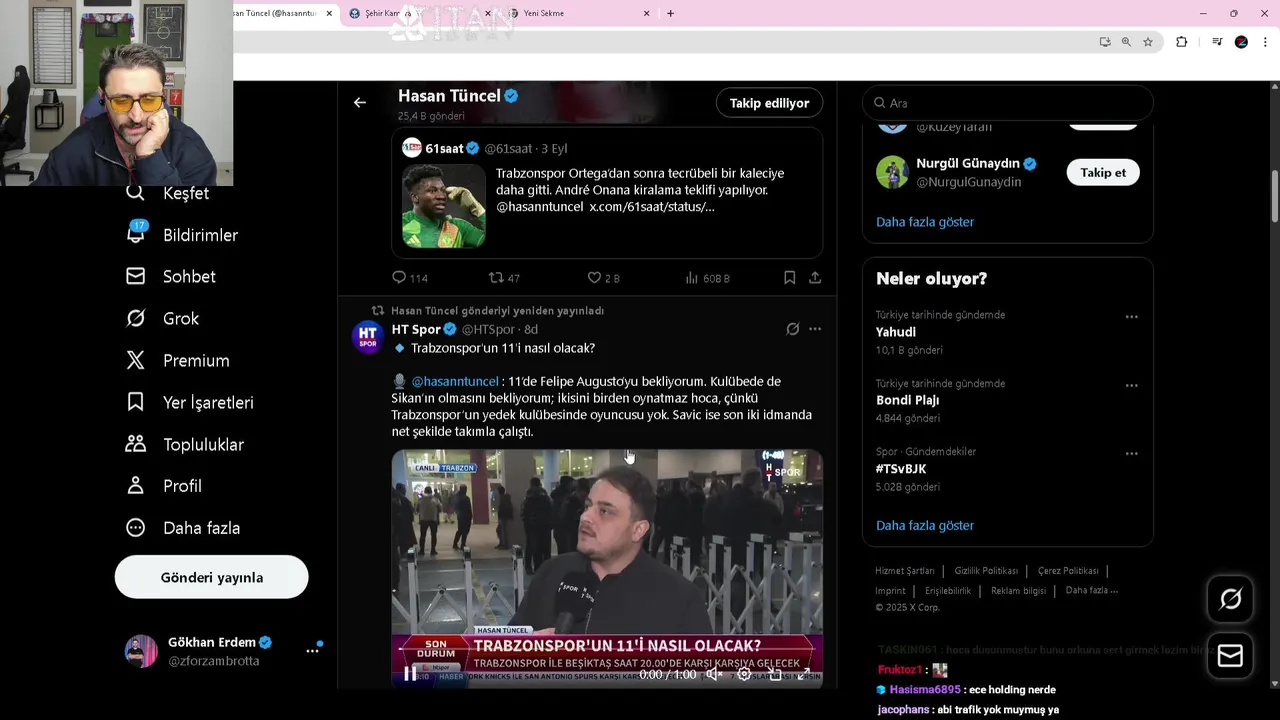The height and width of the screenshot is (720, 1280).
Task: Open more options for #TSvBJK trend
Action: click(x=1131, y=454)
